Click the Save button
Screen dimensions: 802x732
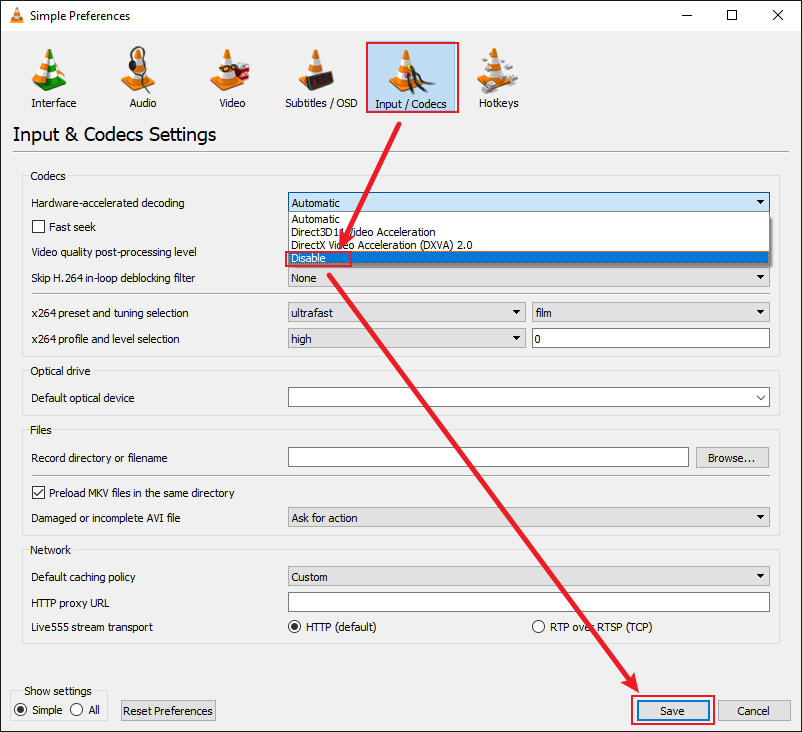[672, 710]
